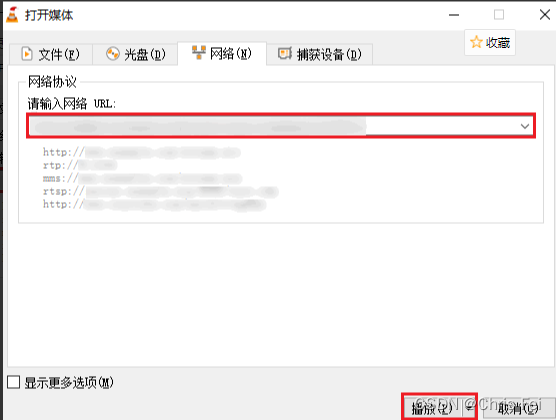Click the VLC cone icon in title bar

(x=12, y=15)
